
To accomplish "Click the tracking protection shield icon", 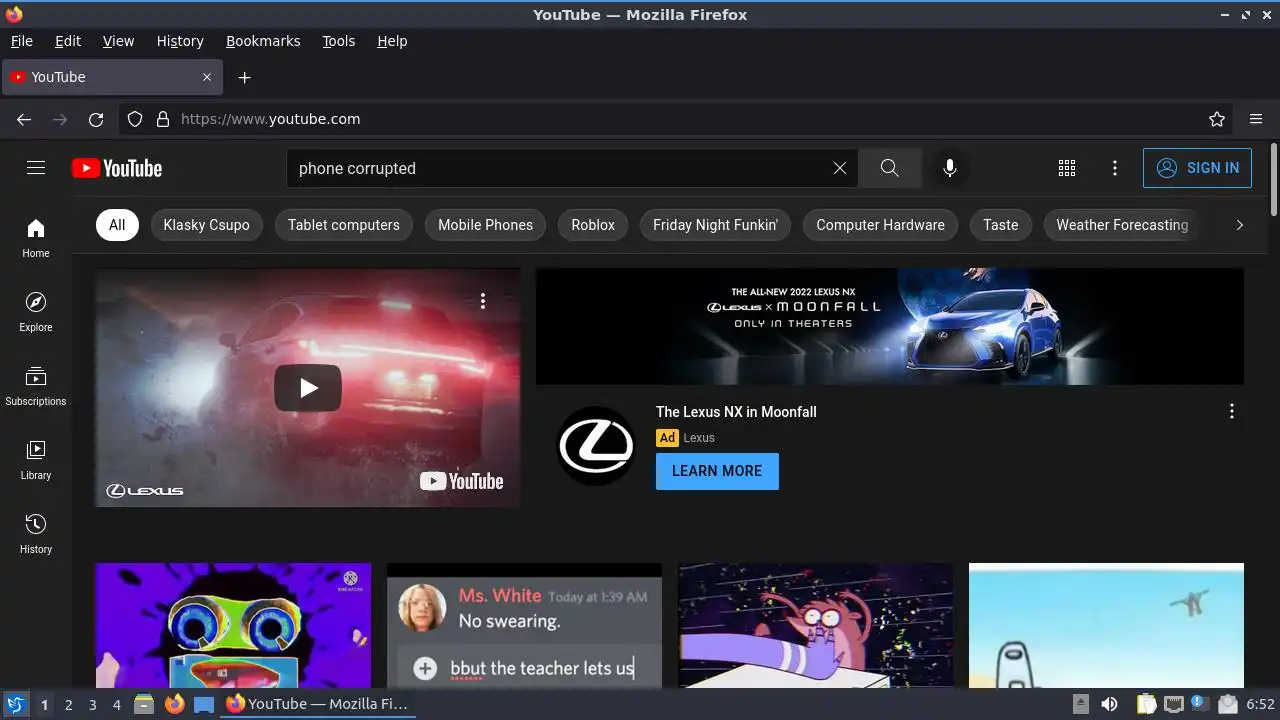I will pyautogui.click(x=135, y=119).
